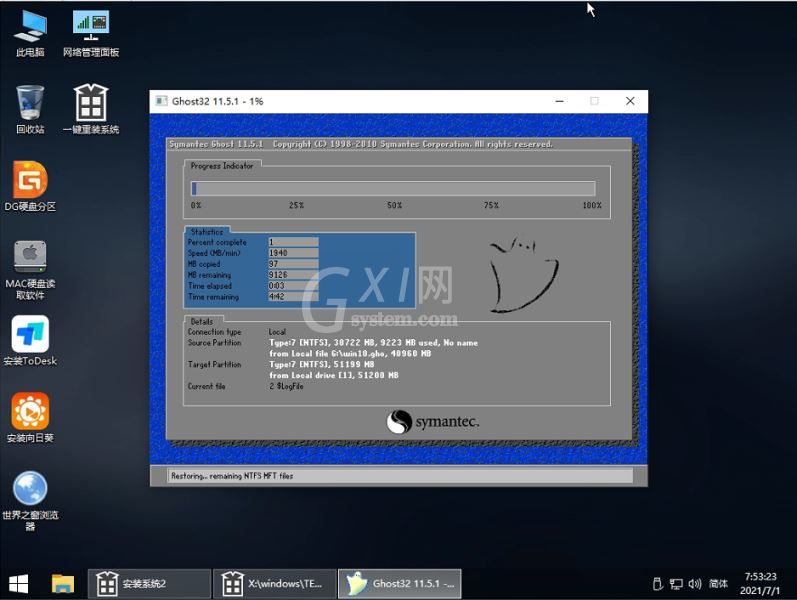This screenshot has height=600, width=797.
Task: Click the Current file entry $LogFile
Action: click(286, 386)
